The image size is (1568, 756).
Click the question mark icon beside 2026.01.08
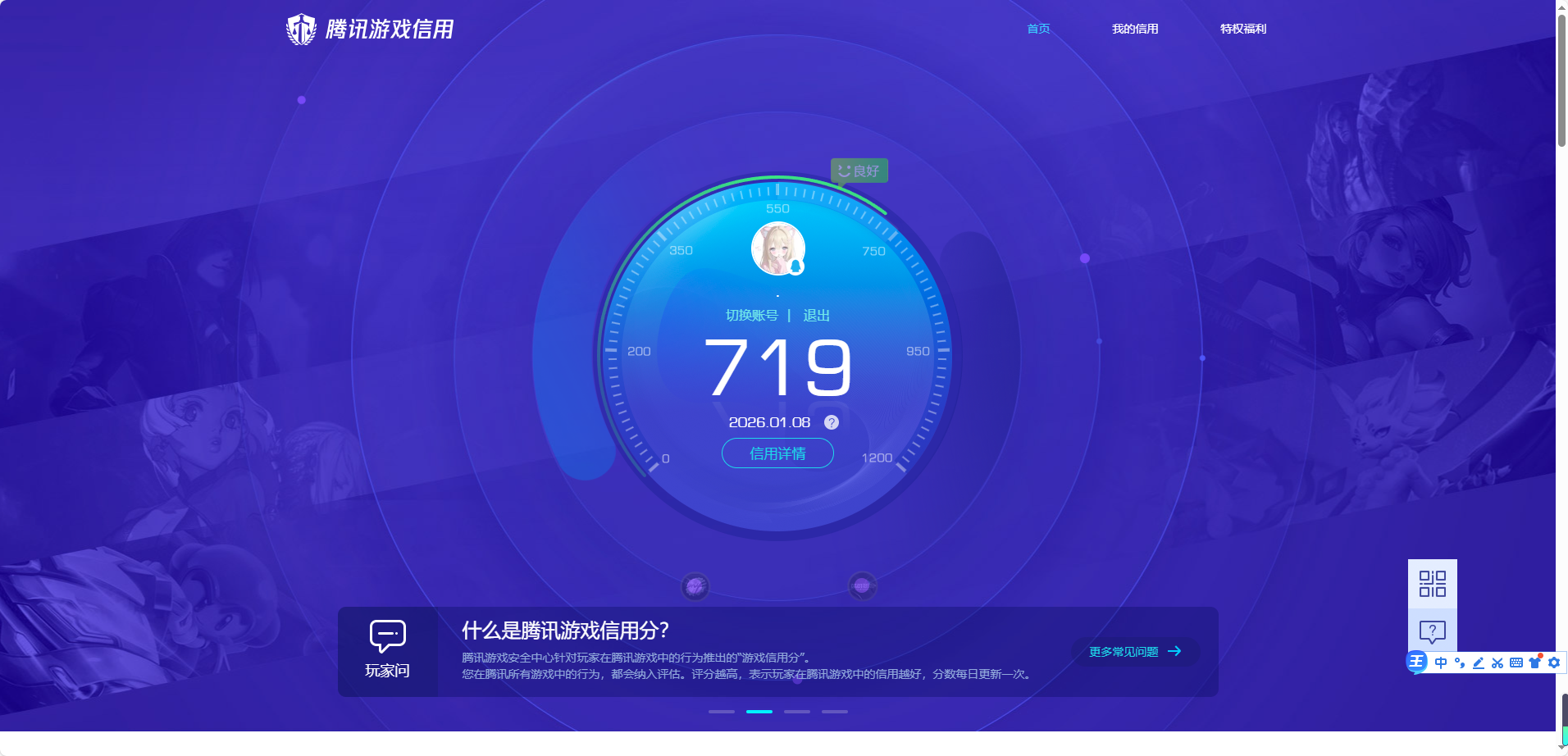point(831,422)
